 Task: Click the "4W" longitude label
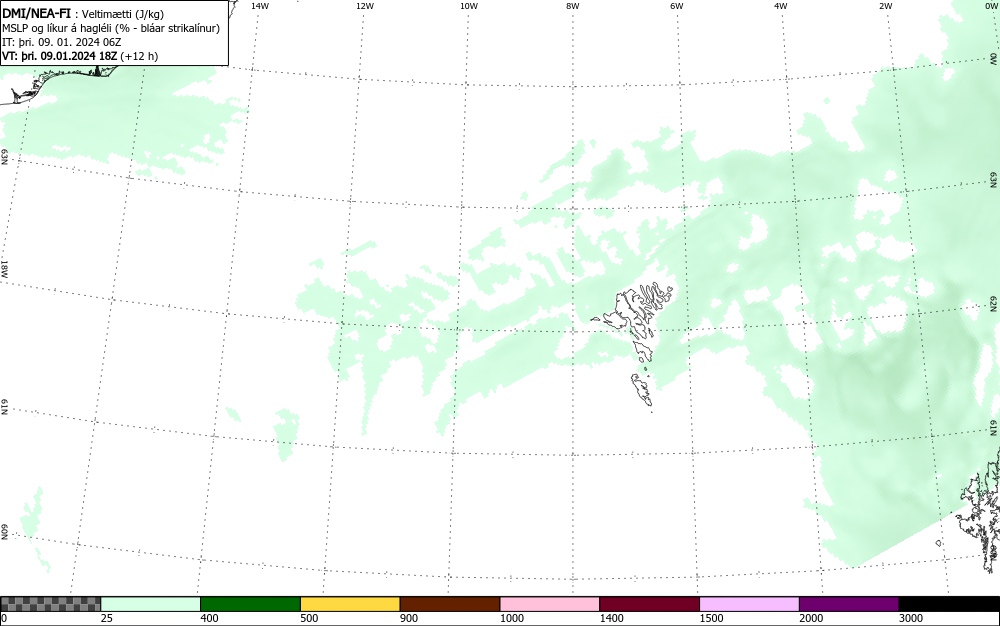781,6
